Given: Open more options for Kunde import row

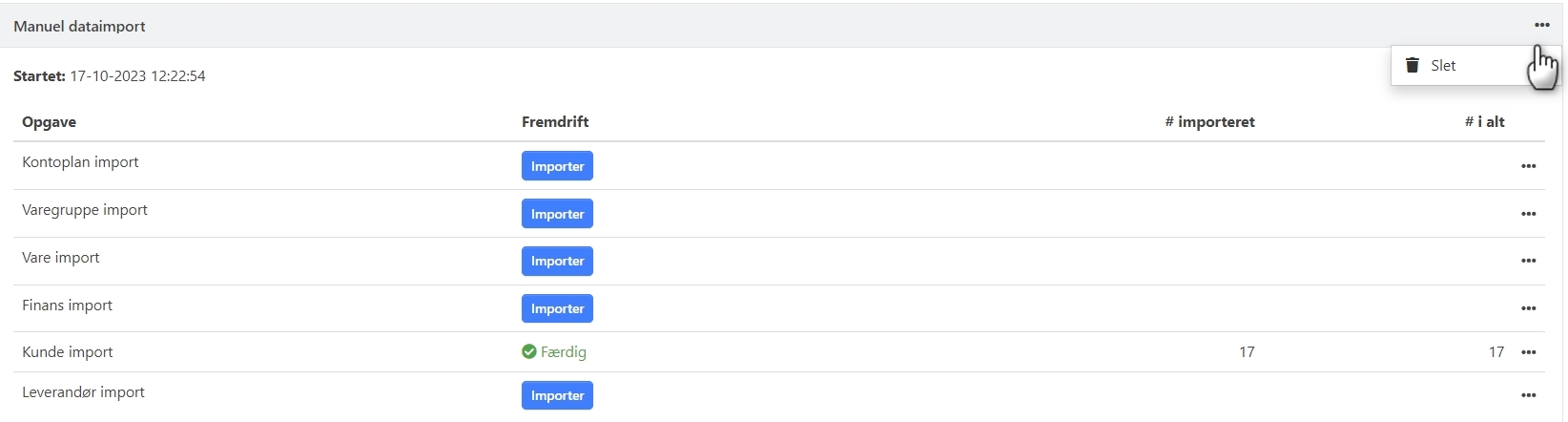Looking at the screenshot, I should pos(1528,352).
